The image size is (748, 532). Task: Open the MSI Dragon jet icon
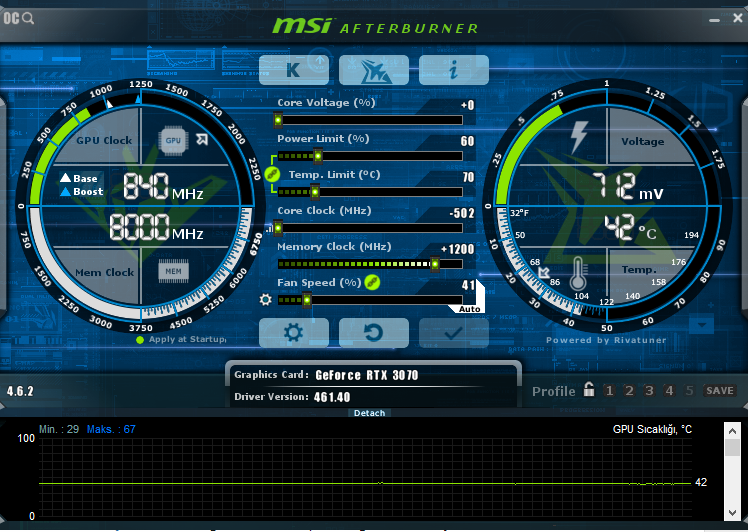[374, 70]
